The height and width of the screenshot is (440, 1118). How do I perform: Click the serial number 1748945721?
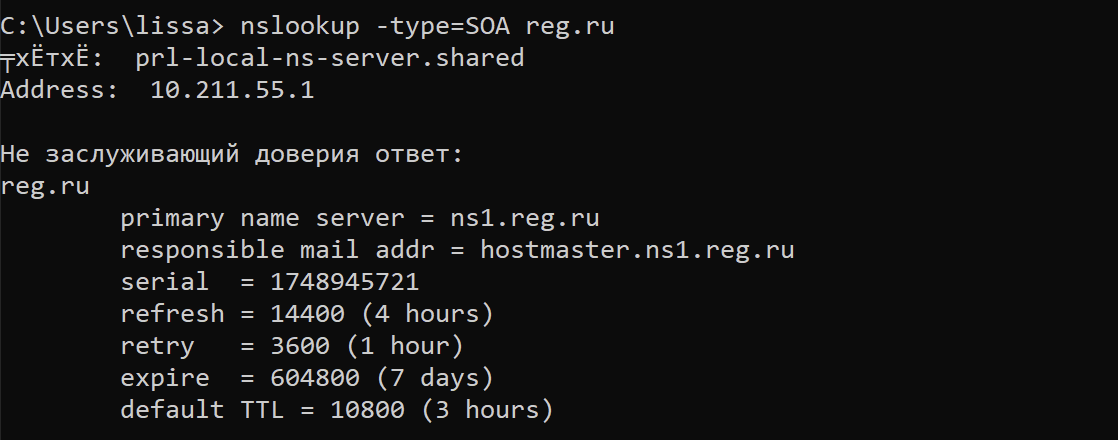[345, 282]
